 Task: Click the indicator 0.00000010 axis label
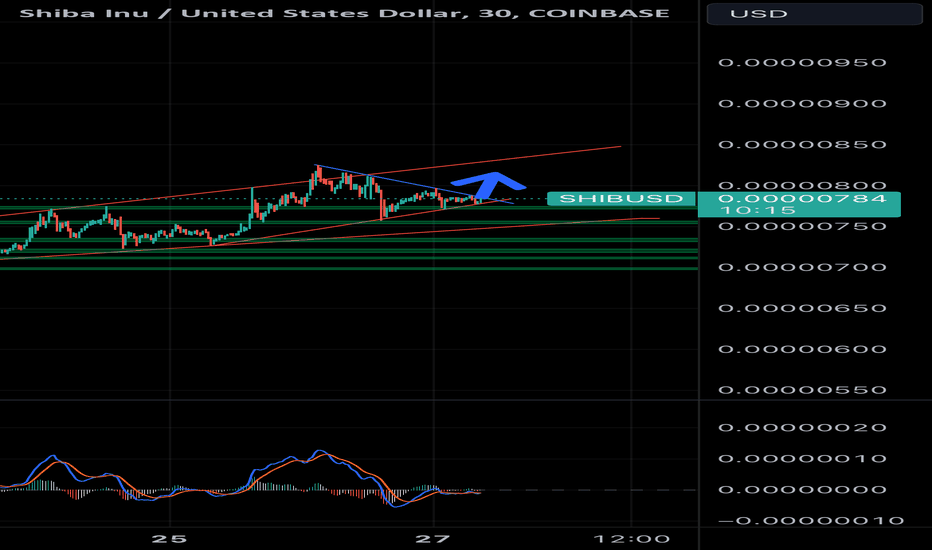(x=802, y=458)
